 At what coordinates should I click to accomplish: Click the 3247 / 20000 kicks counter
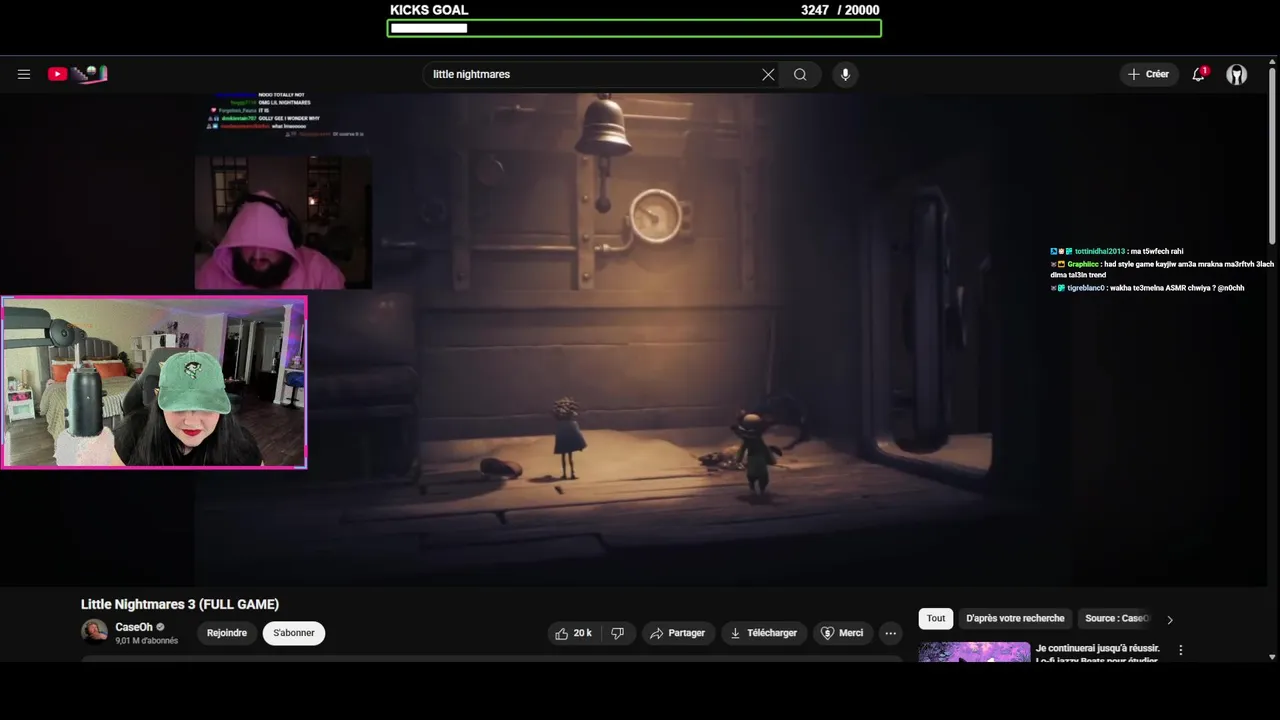[x=840, y=10]
